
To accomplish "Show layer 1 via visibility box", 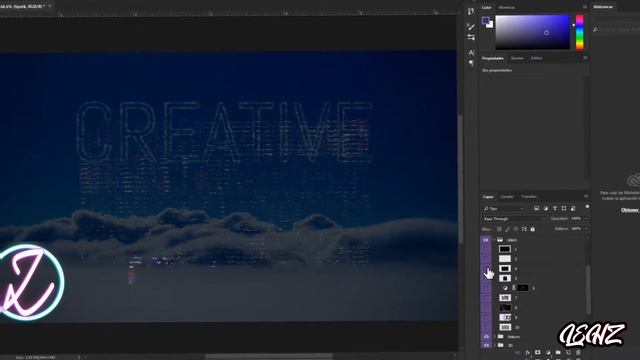I will [486, 249].
